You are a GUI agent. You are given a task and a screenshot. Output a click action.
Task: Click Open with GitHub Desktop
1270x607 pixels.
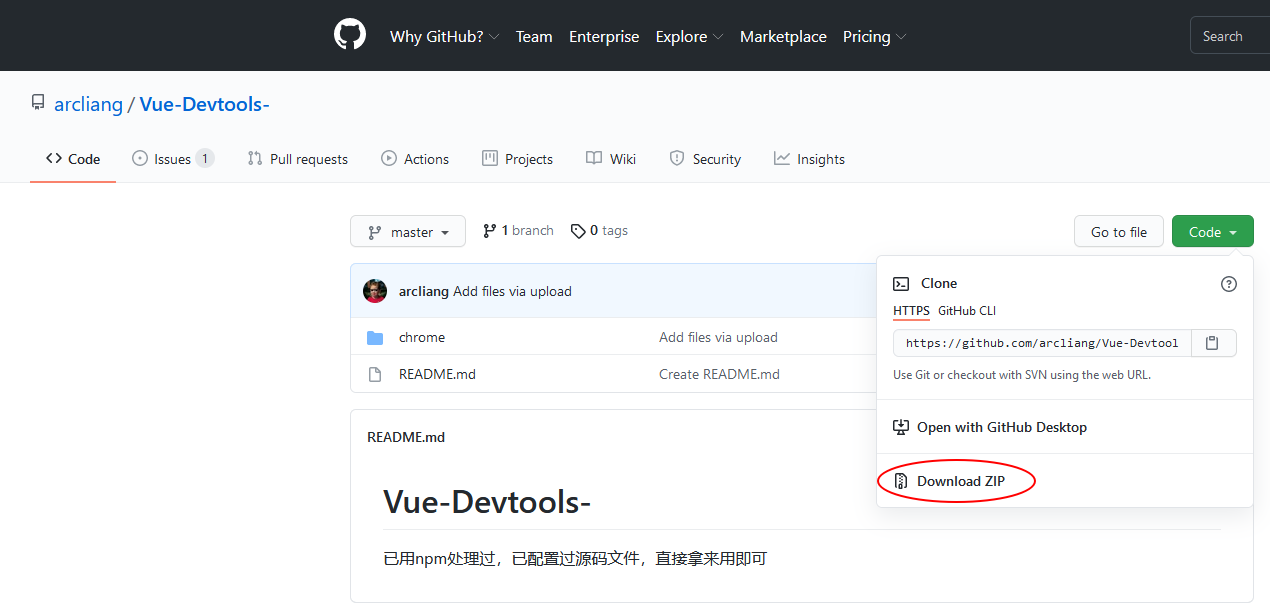(1002, 427)
